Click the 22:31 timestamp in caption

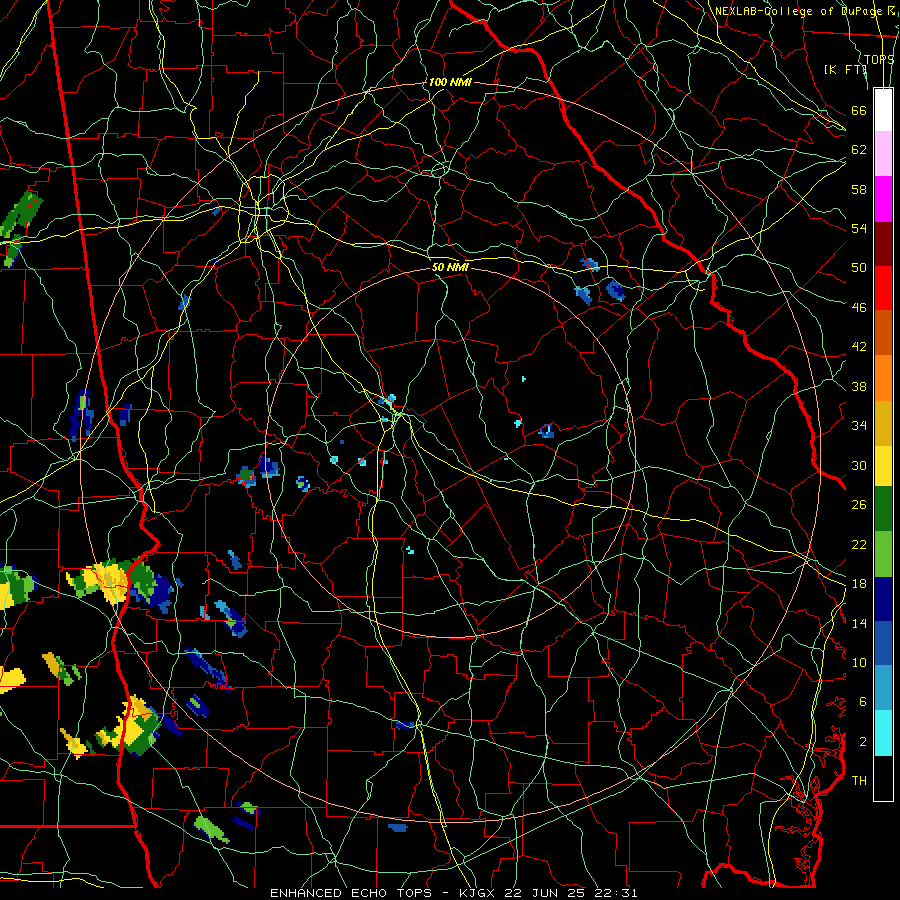[x=619, y=893]
